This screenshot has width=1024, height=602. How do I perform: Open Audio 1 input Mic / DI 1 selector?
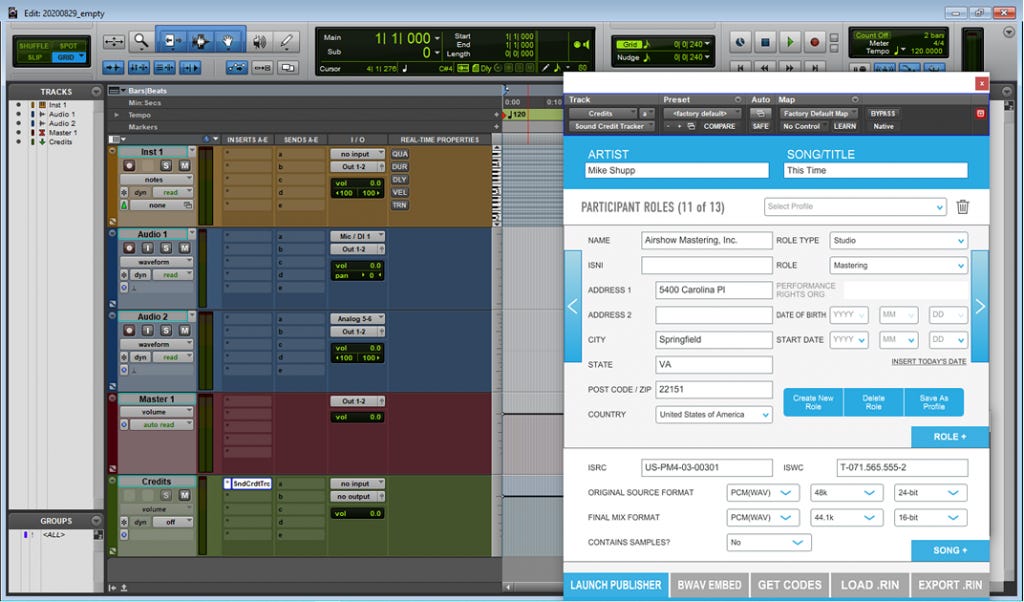click(x=358, y=236)
